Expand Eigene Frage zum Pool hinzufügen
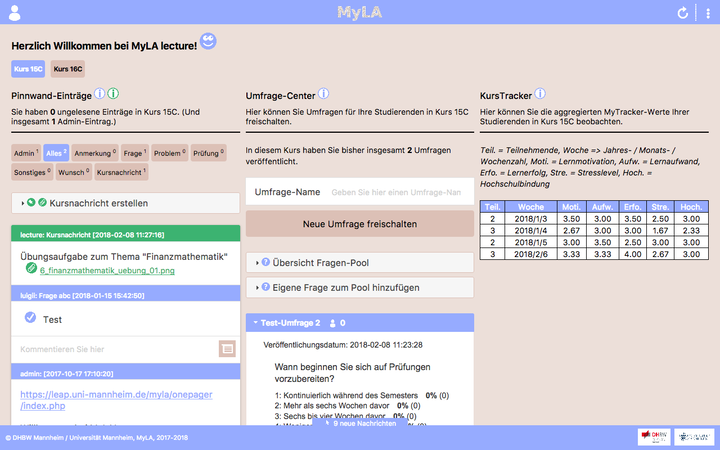The image size is (720, 450). point(360,287)
